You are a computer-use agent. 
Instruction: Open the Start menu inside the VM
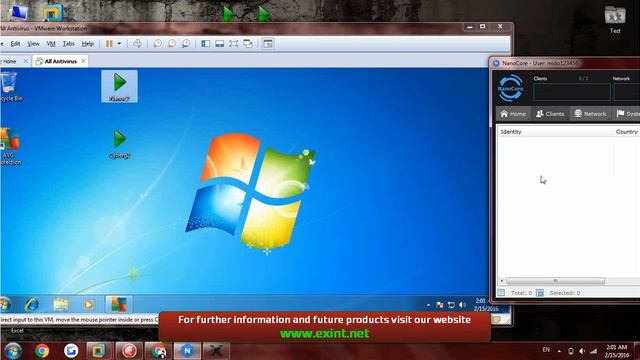[5, 304]
